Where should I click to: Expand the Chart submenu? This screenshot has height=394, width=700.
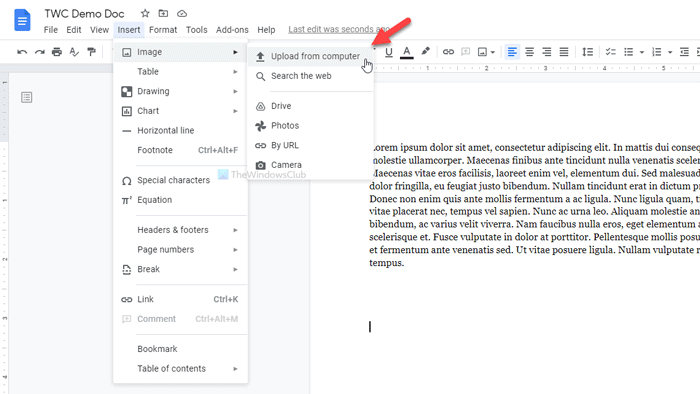180,111
